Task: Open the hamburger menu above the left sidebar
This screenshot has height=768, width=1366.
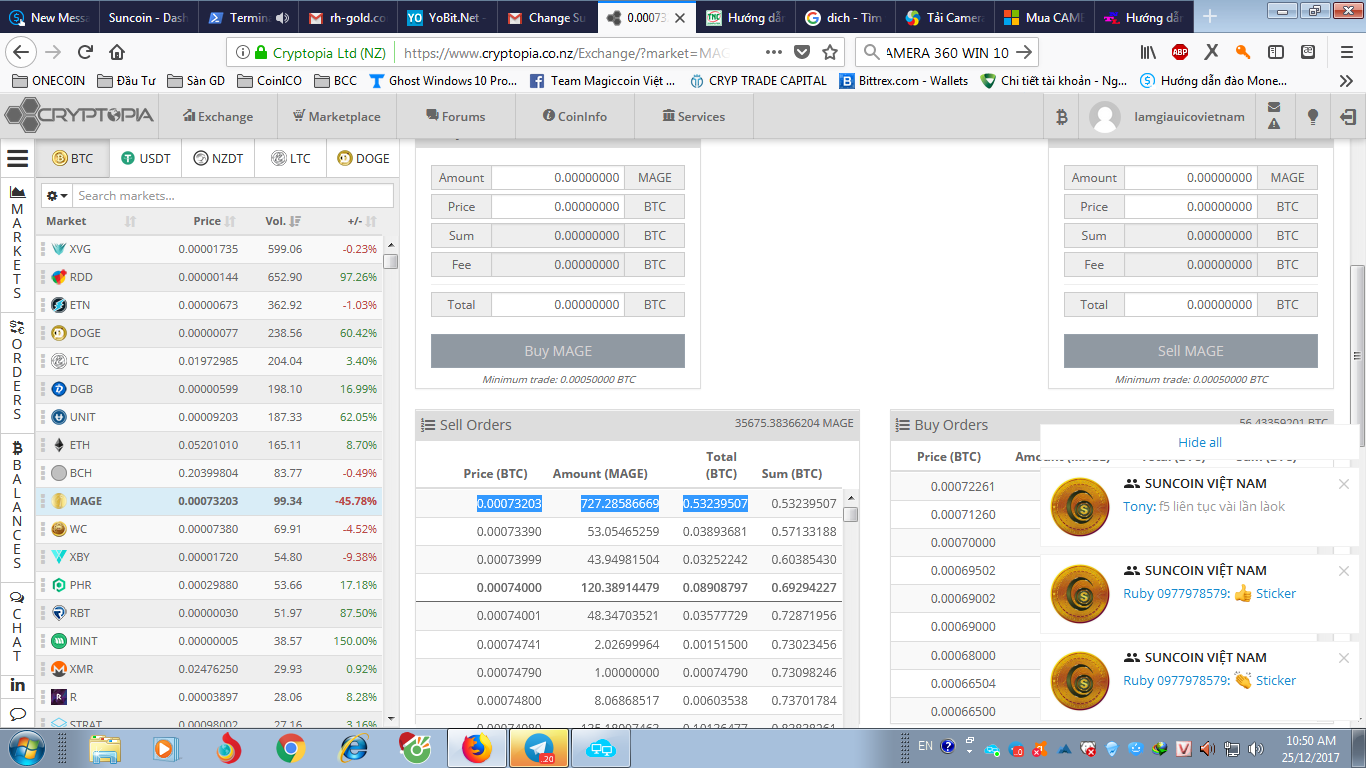Action: point(17,158)
